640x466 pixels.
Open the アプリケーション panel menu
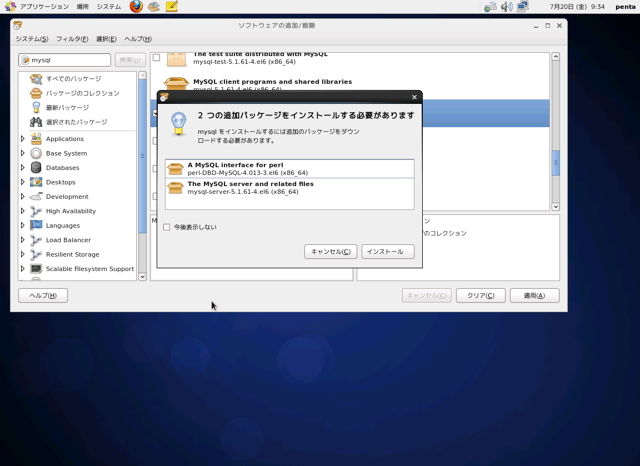pyautogui.click(x=44, y=7)
